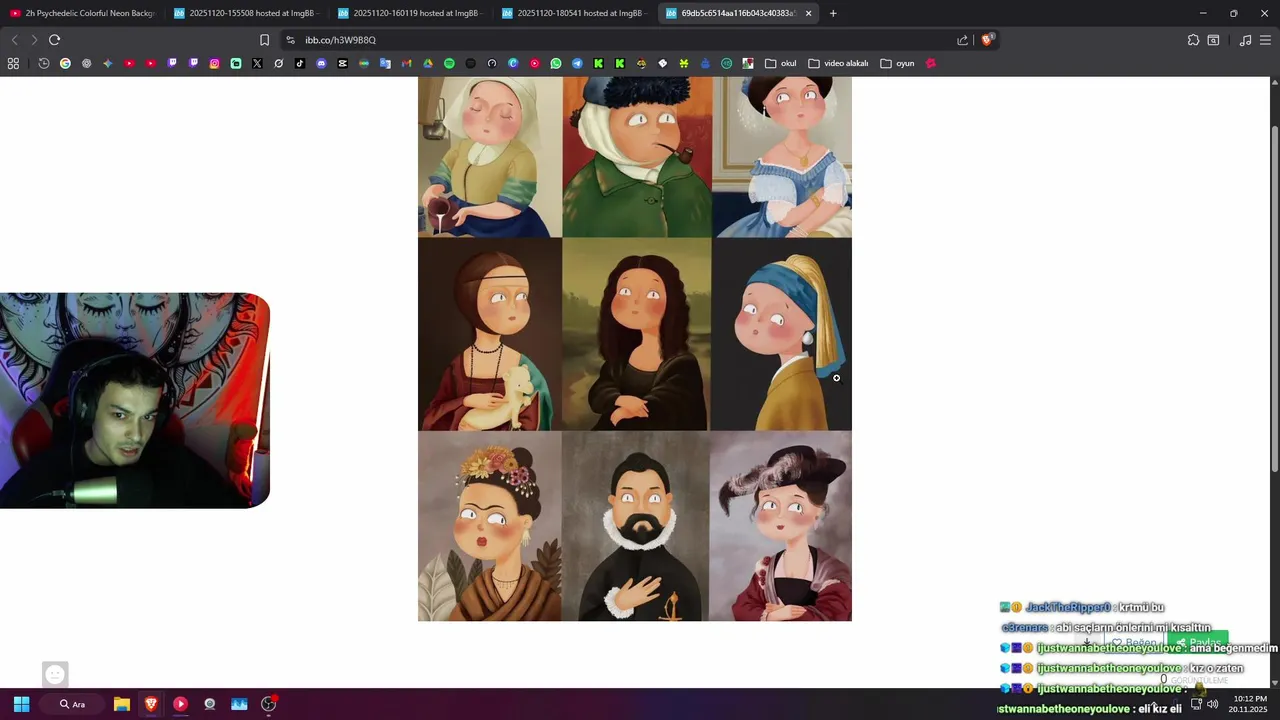
Task: Open the Discord bookmark
Action: [x=321, y=63]
